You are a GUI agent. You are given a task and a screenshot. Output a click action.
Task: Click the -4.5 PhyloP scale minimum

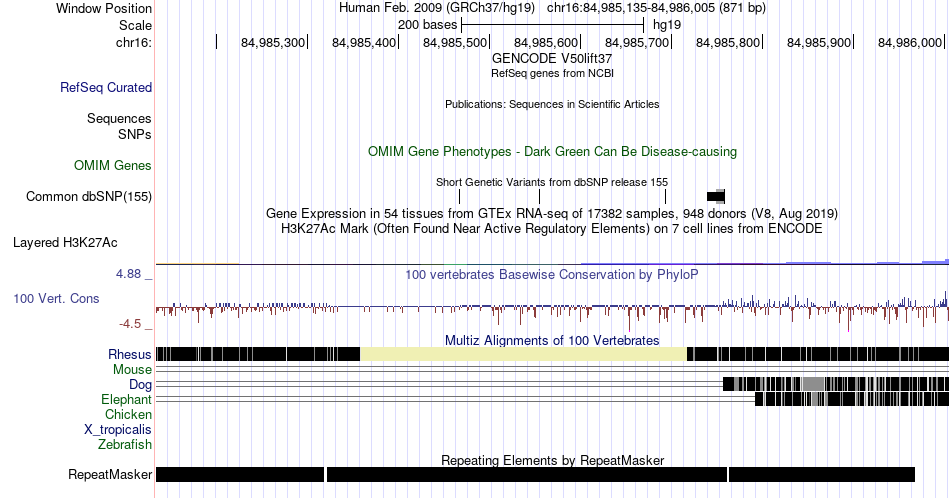click(130, 324)
